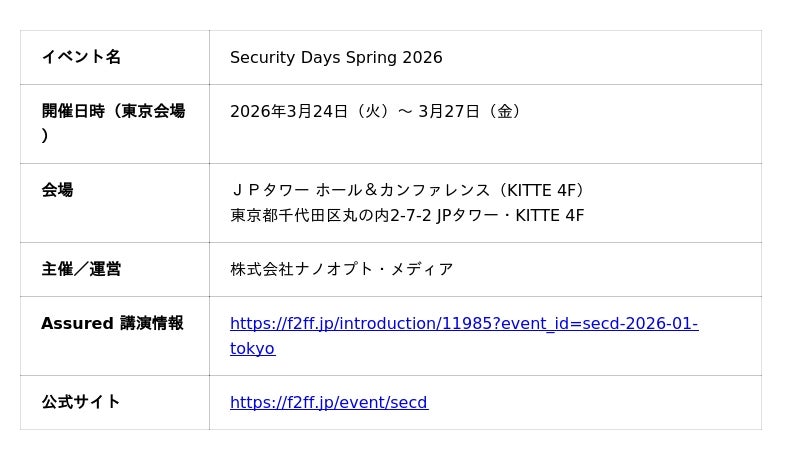Click the address 東京都千代田区丸の内2-7-2
Image resolution: width=800 pixels, height=460 pixels.
click(331, 216)
